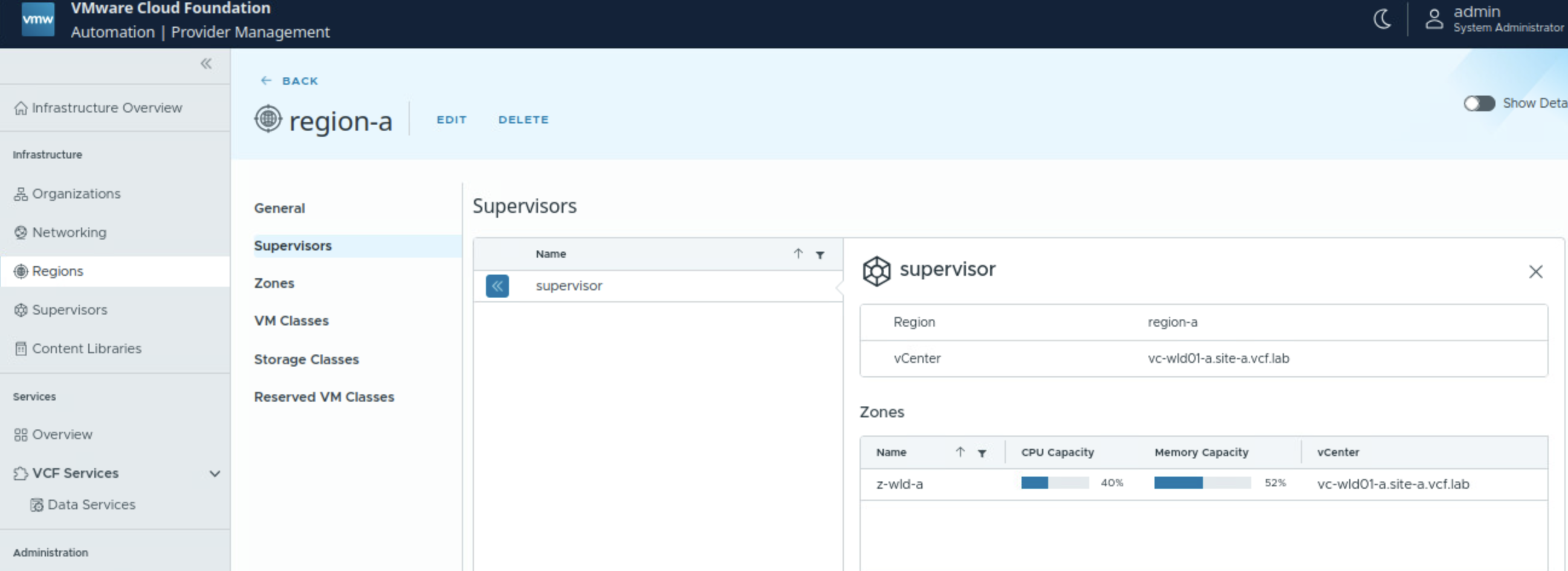Filter the Zones Name column
Screen dimensions: 1568x571
[x=982, y=453]
